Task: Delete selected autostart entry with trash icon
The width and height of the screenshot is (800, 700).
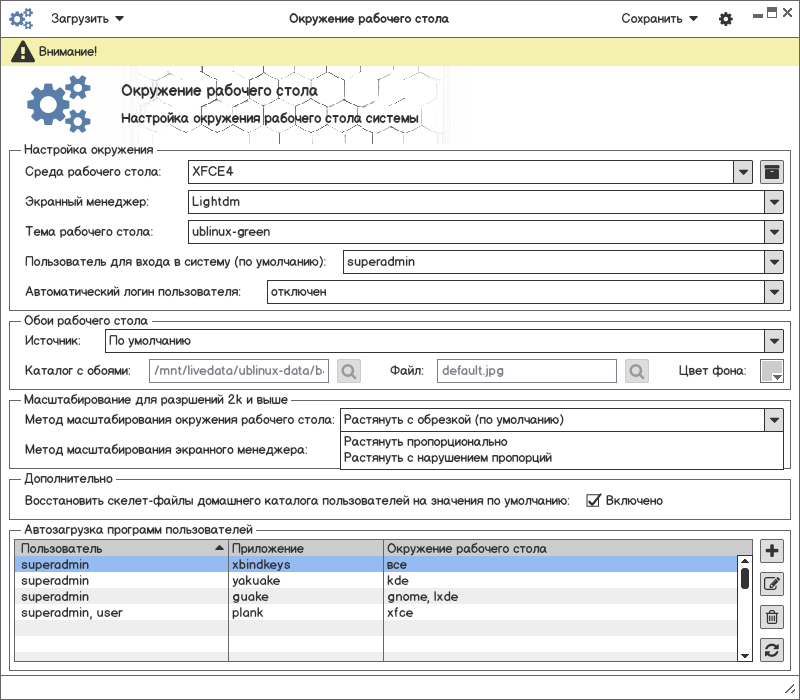Action: click(771, 617)
